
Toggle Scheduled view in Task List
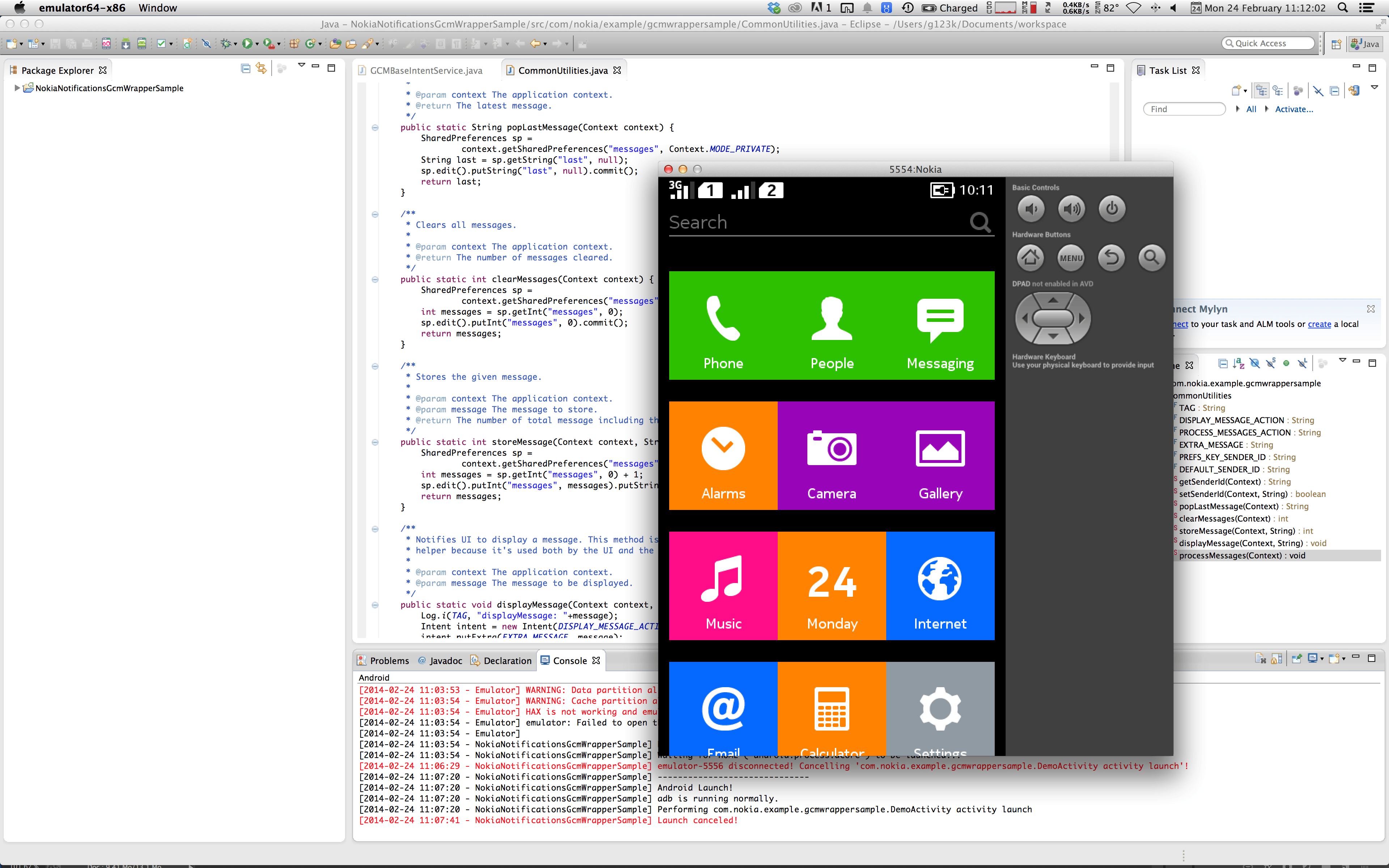click(1278, 91)
